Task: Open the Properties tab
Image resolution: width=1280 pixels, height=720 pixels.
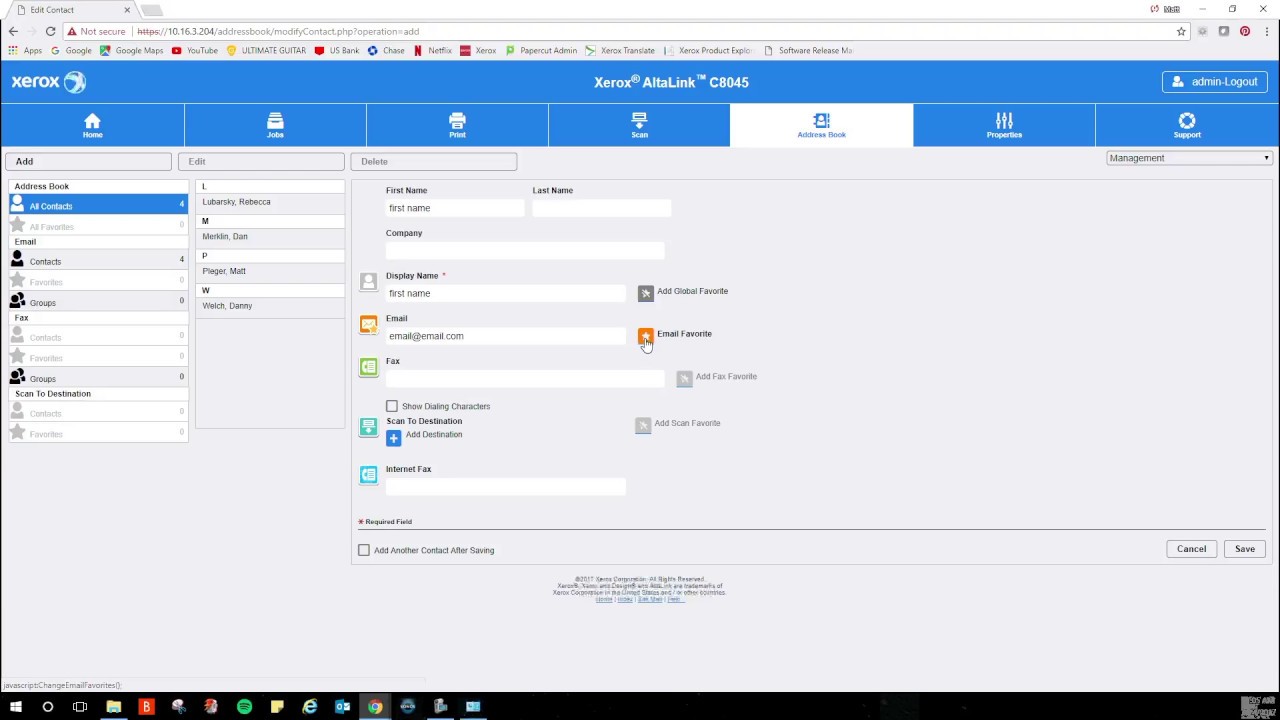Action: (x=1004, y=125)
